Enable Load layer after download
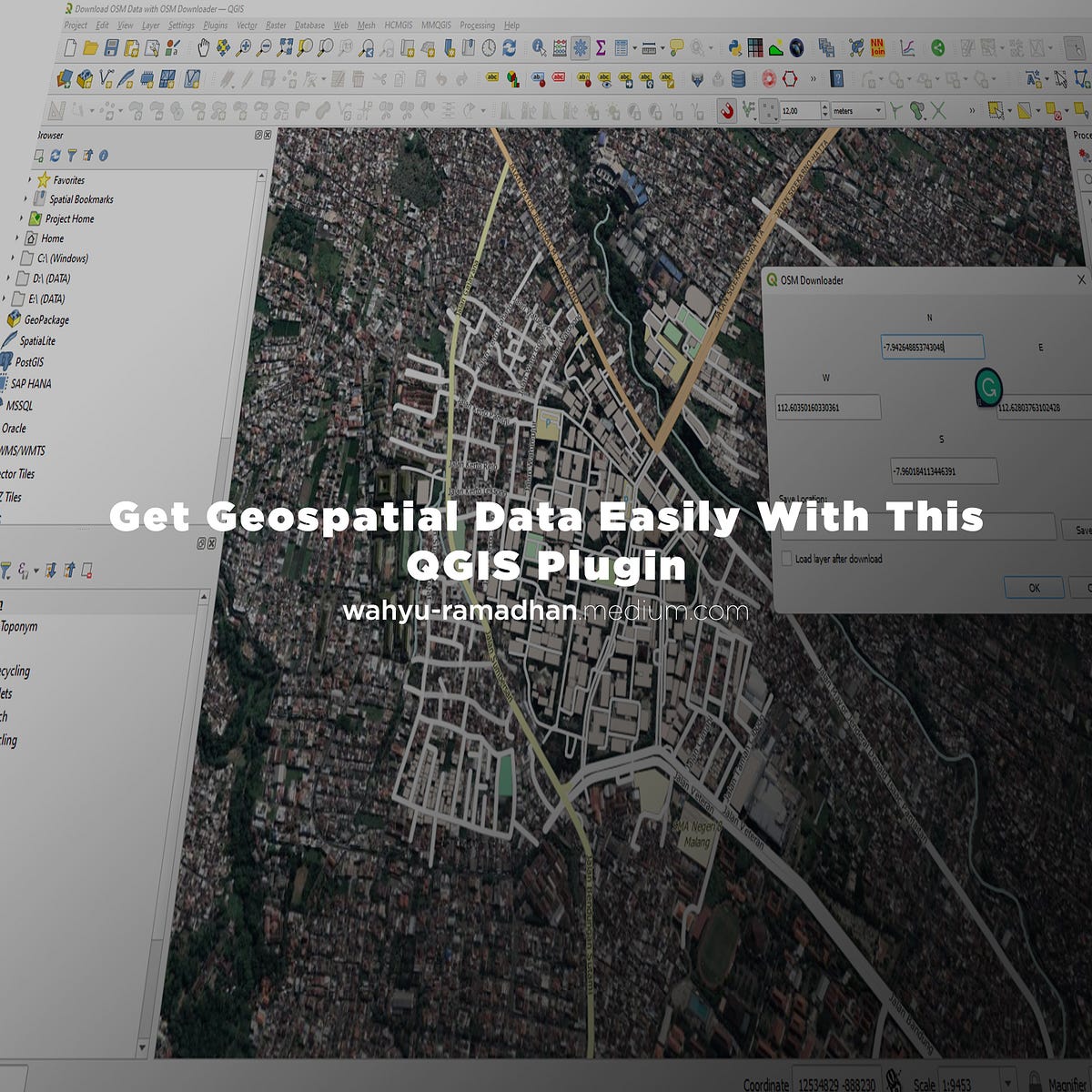This screenshot has height=1092, width=1092. click(786, 558)
